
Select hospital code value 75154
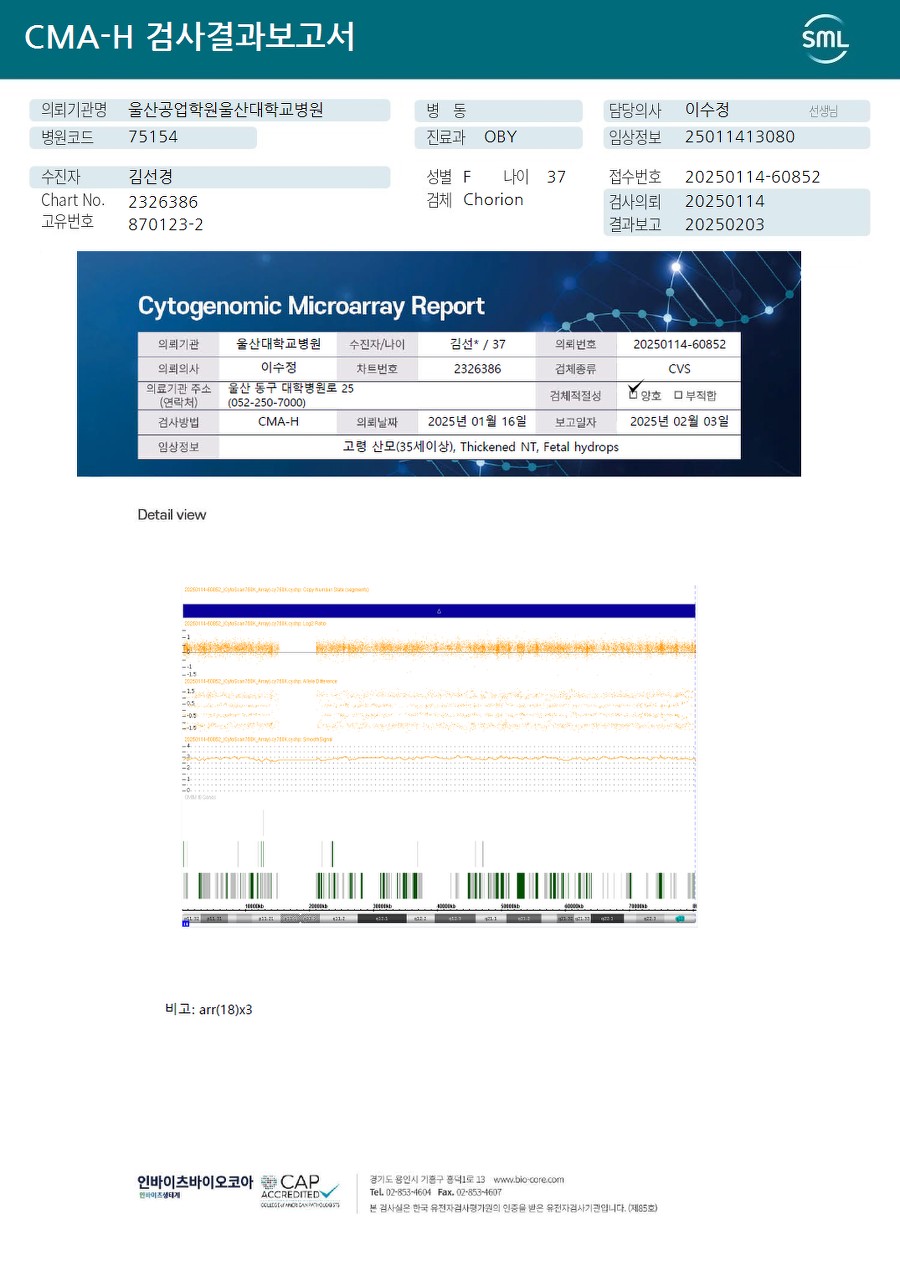(x=153, y=137)
